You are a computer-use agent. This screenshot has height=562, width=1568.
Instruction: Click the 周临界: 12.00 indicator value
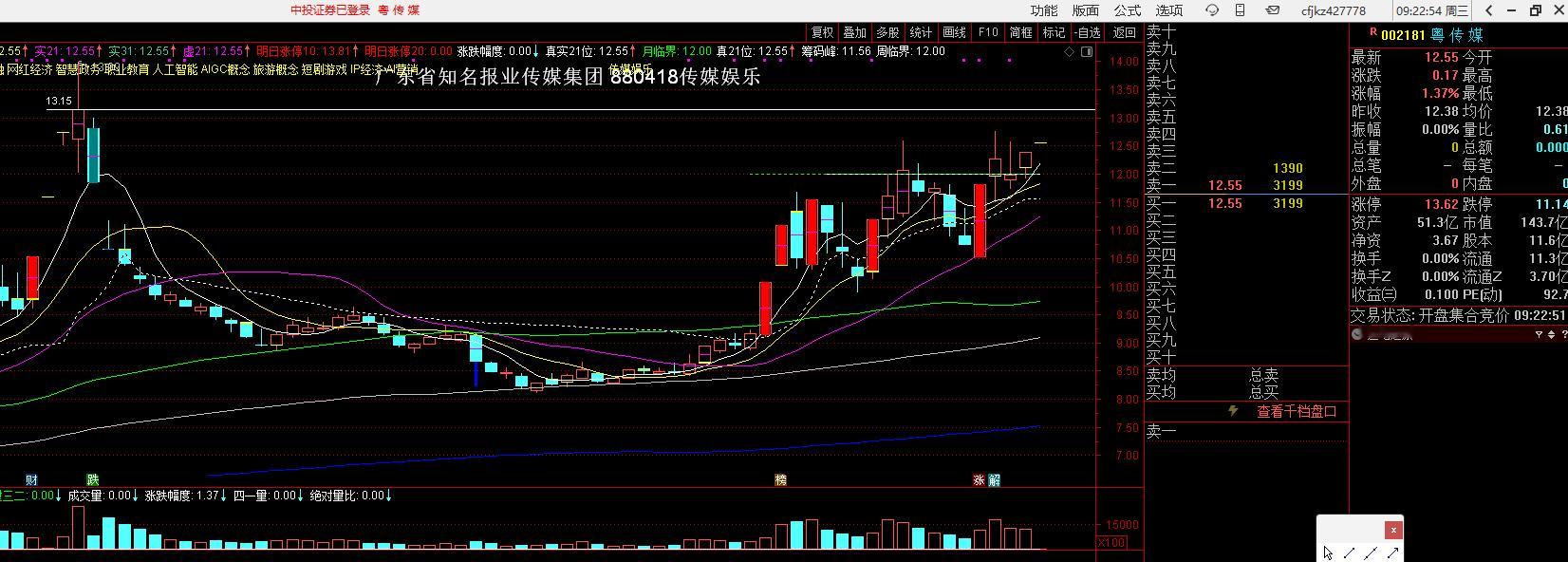point(910,51)
